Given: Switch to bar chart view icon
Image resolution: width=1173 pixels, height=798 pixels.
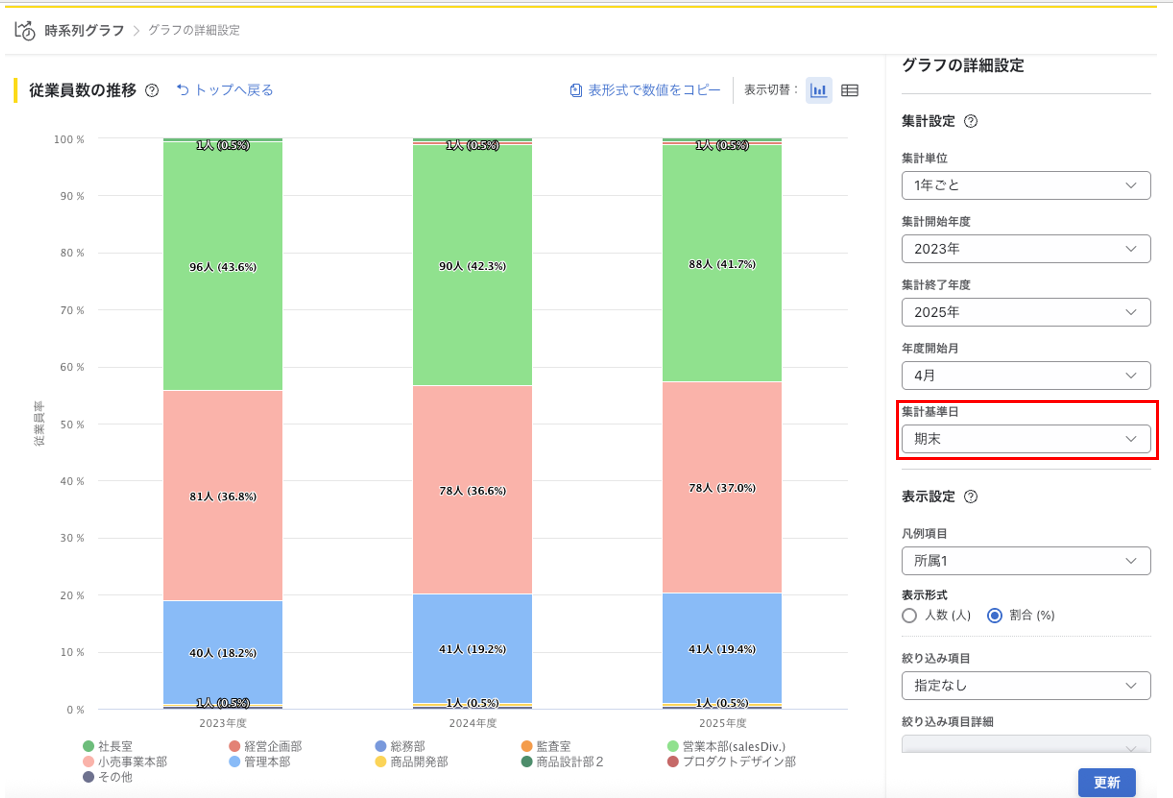Looking at the screenshot, I should click(819, 90).
